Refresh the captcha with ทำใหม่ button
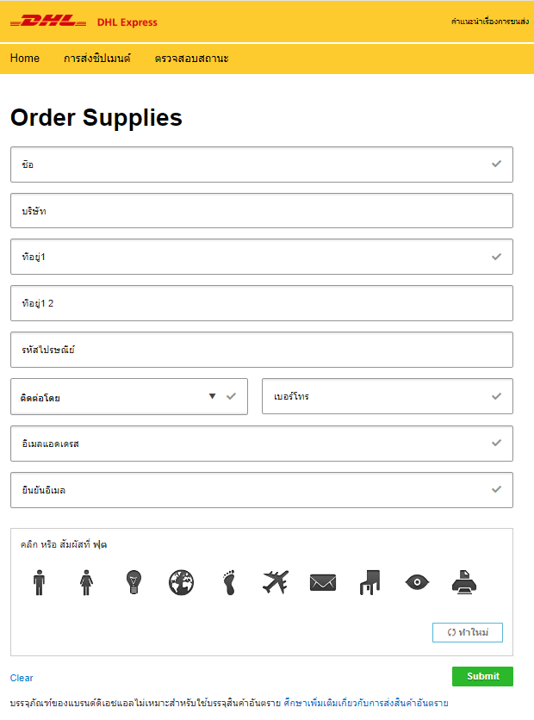This screenshot has height=720, width=534. pos(467,632)
